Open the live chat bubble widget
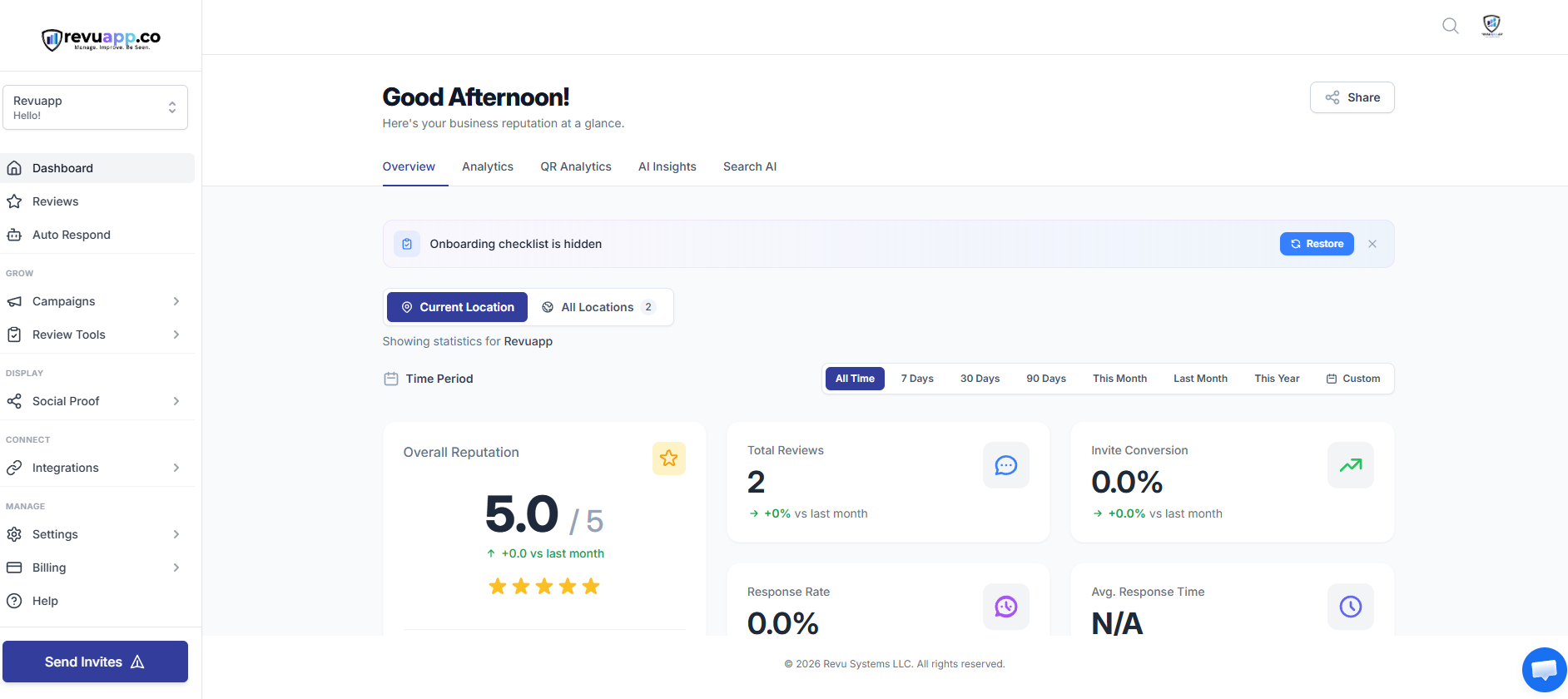 tap(1545, 670)
